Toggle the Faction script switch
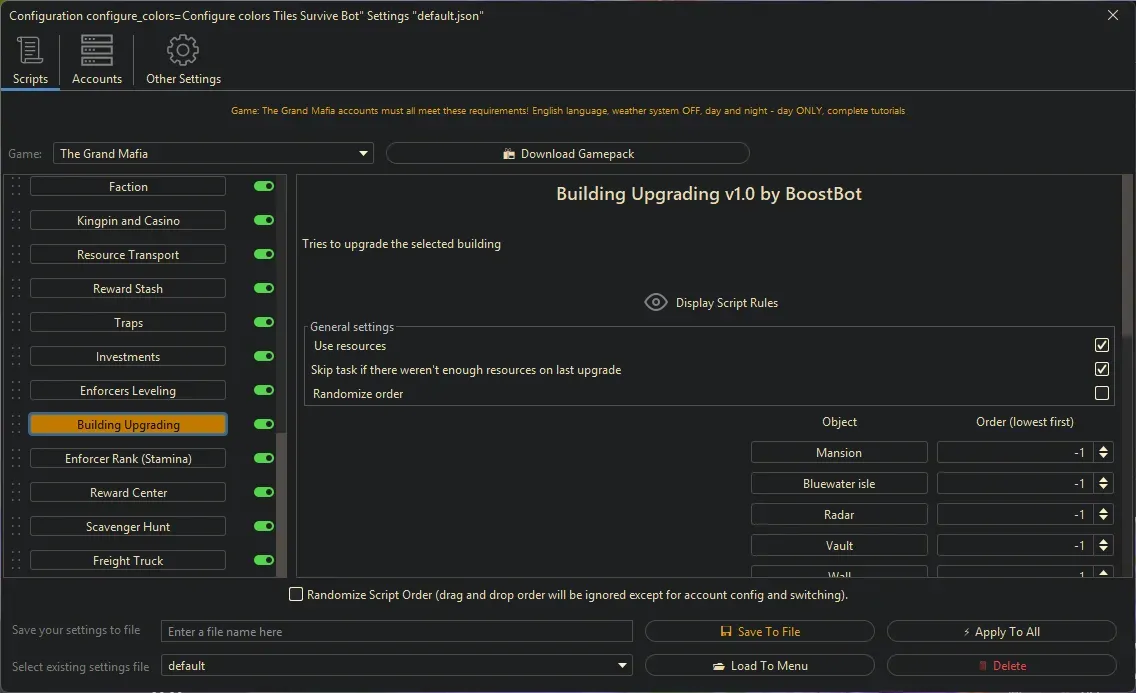Image resolution: width=1136 pixels, height=693 pixels. coord(264,186)
